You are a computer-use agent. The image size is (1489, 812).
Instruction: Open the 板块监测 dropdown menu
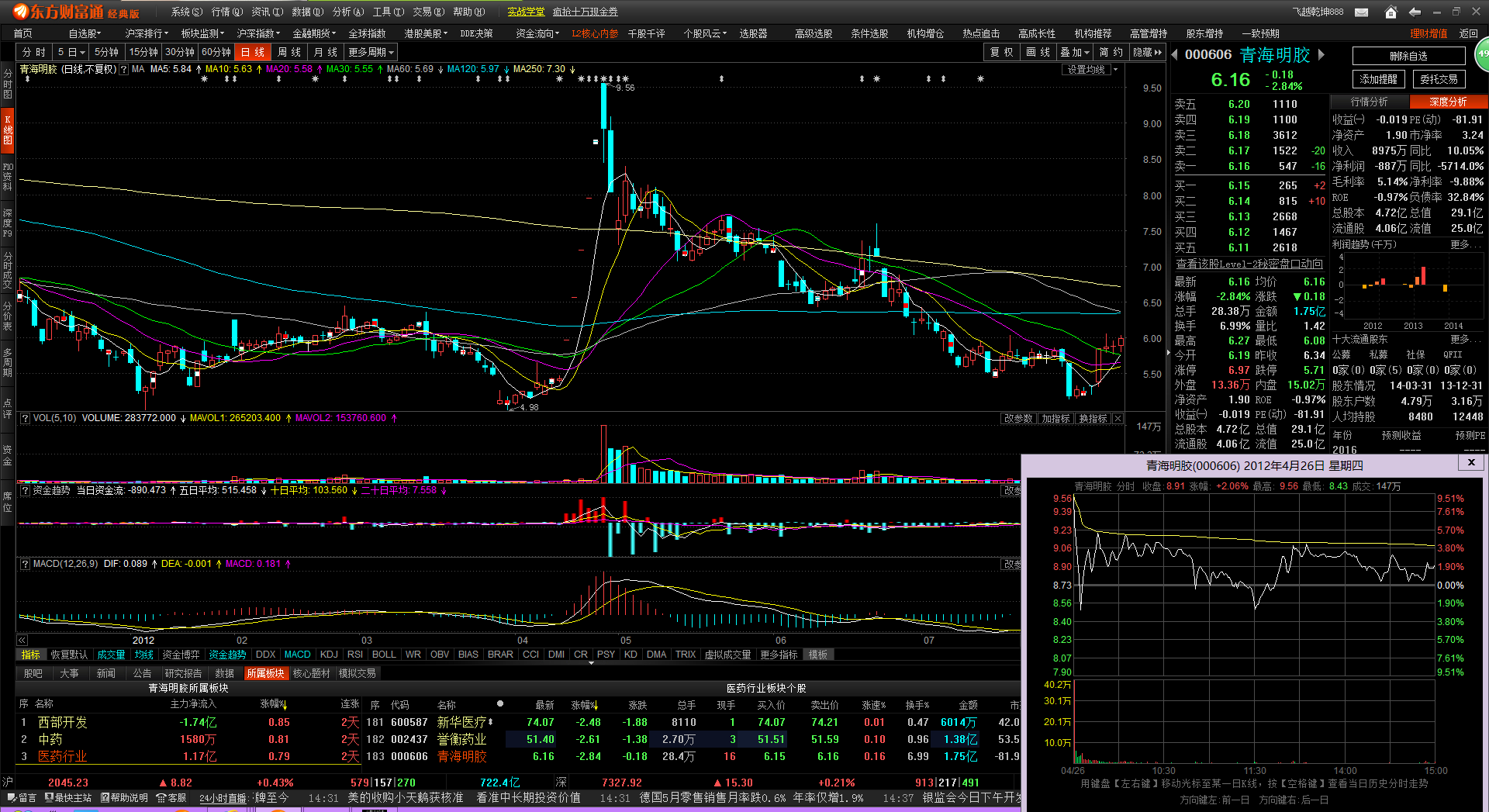203,33
